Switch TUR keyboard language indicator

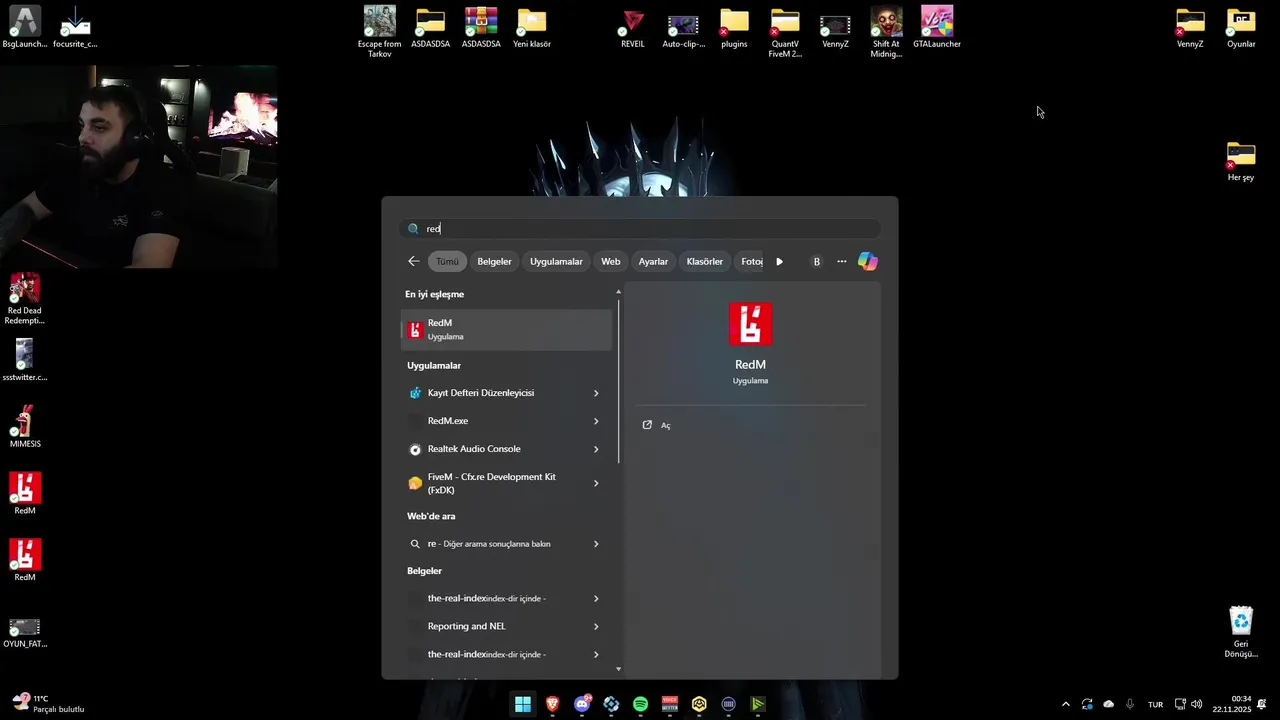point(1155,704)
